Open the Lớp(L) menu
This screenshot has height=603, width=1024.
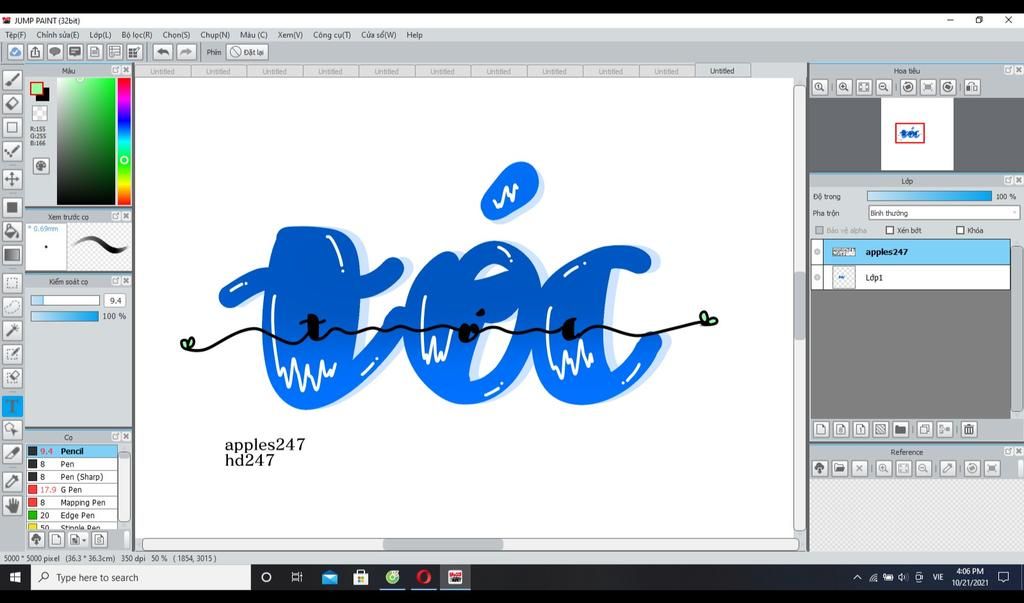tap(100, 35)
